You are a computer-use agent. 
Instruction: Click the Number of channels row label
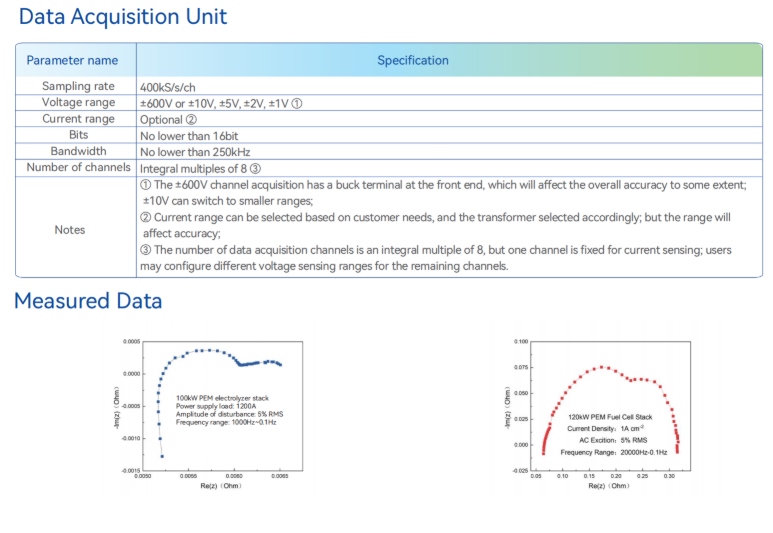tap(78, 167)
